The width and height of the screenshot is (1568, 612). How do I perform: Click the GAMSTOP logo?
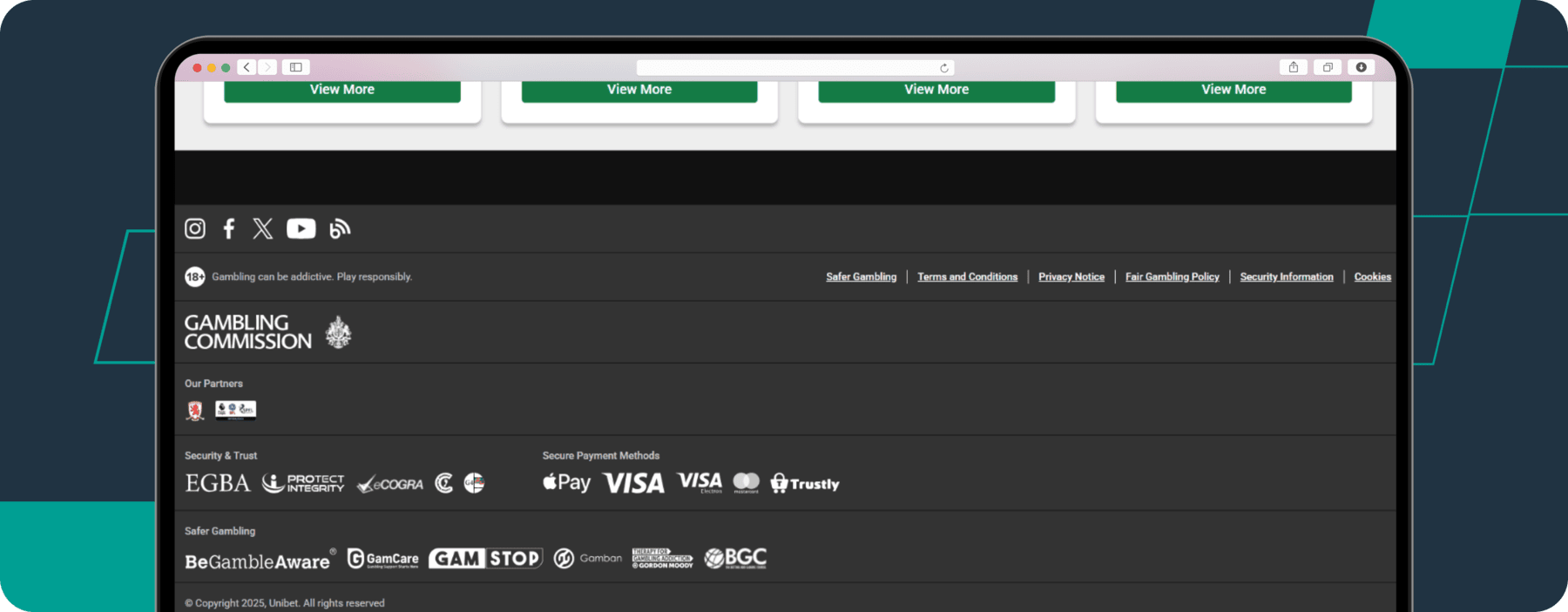coord(485,558)
